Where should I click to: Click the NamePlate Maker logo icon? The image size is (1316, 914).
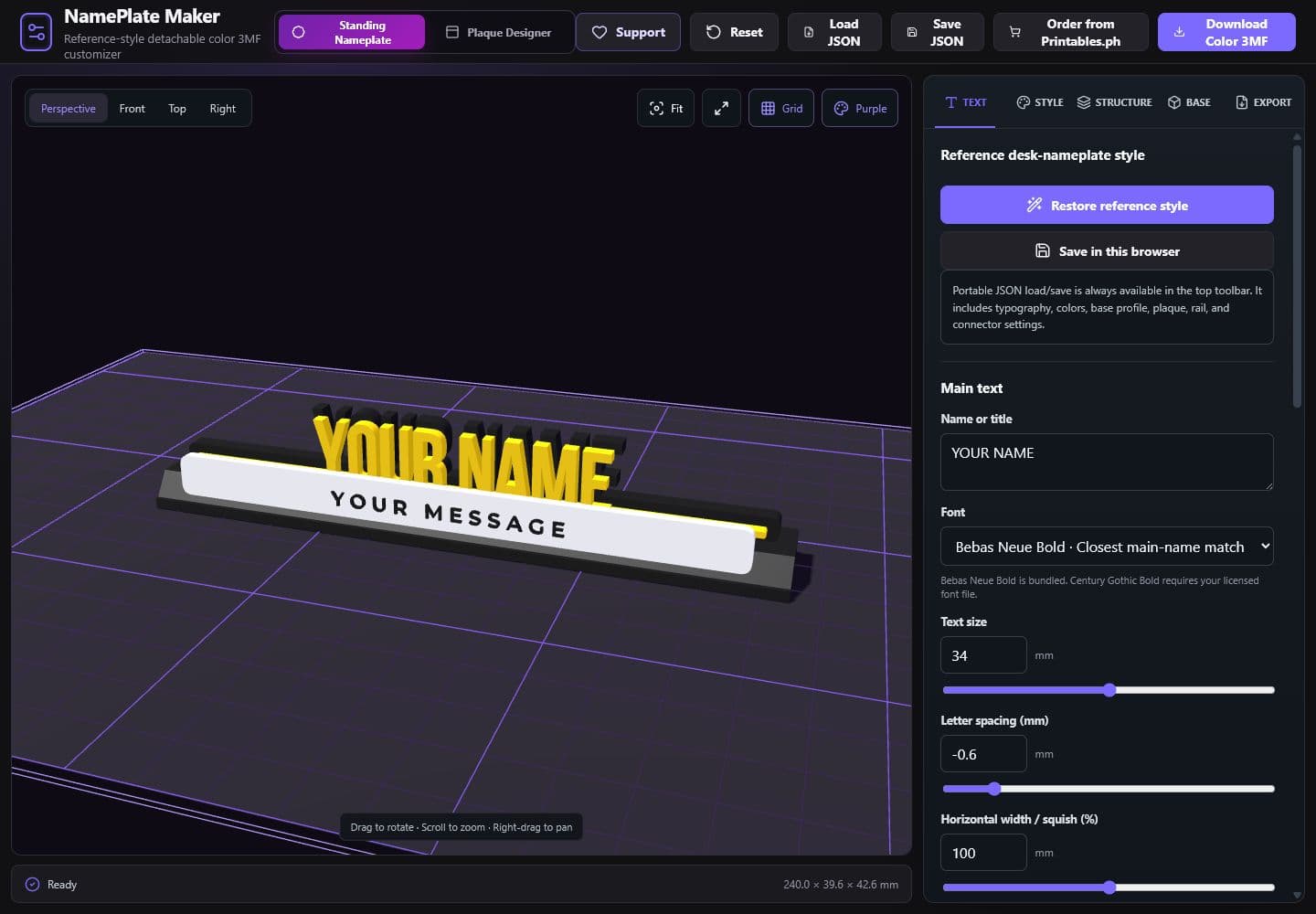pos(36,33)
